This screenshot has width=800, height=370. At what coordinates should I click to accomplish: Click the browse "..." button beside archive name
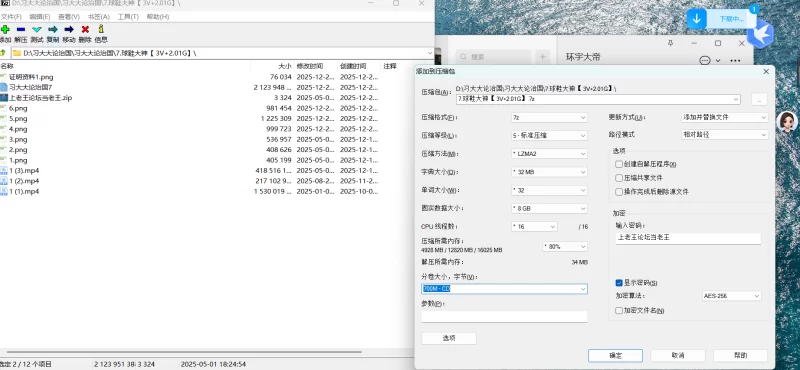point(759,100)
